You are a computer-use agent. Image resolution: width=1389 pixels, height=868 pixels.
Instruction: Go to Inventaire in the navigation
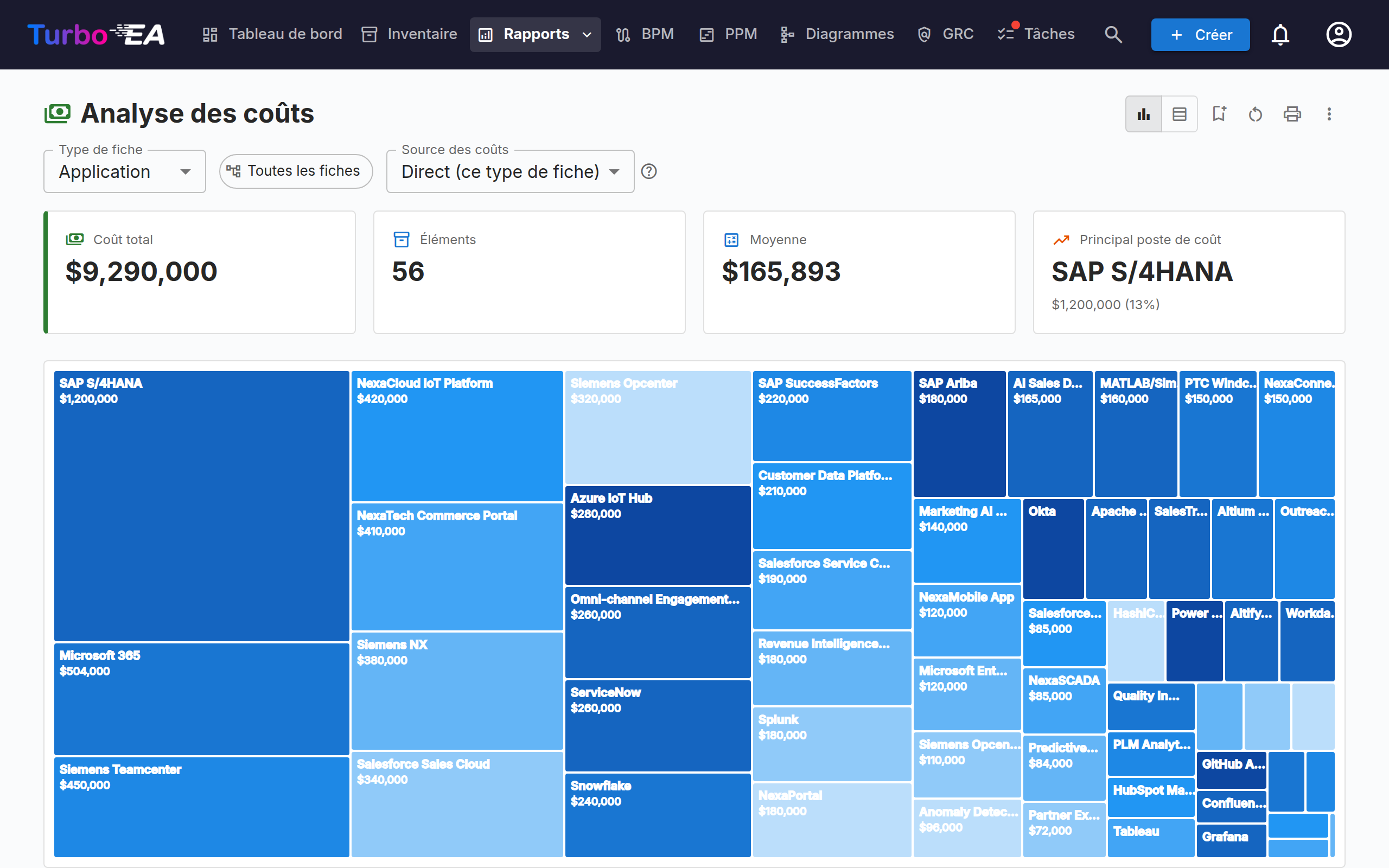point(409,34)
